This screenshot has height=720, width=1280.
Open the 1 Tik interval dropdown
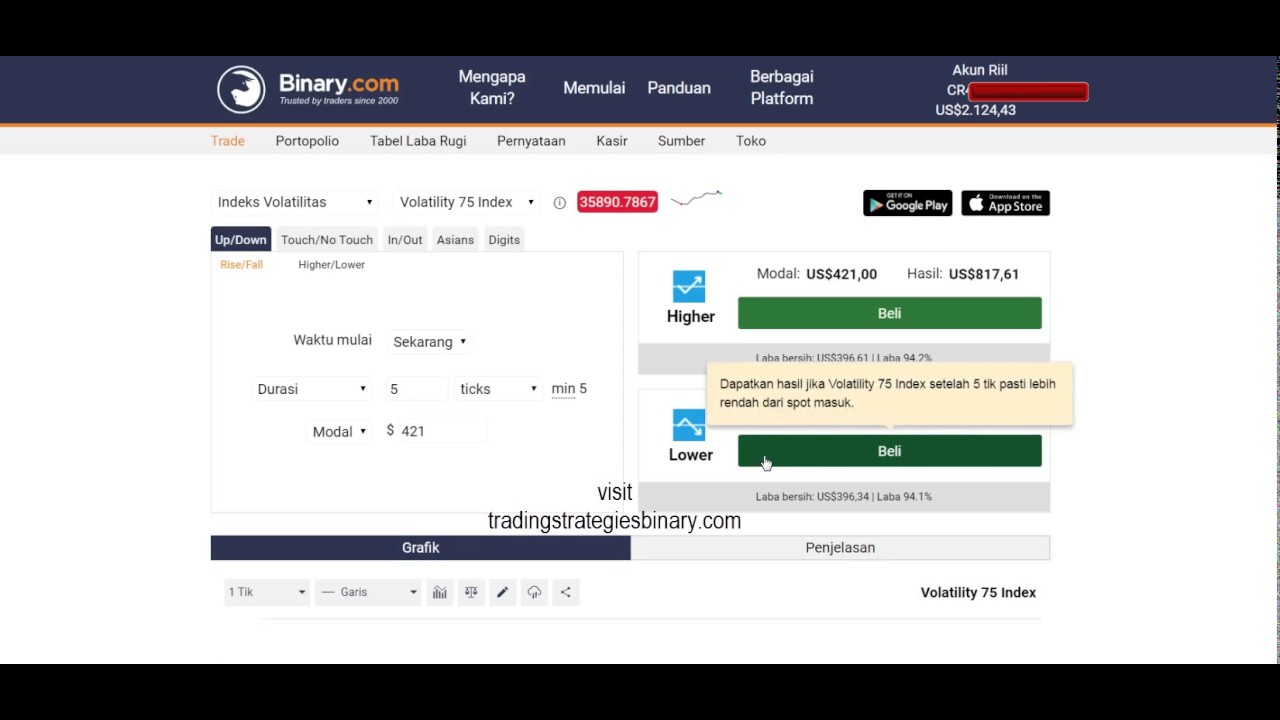(x=266, y=592)
